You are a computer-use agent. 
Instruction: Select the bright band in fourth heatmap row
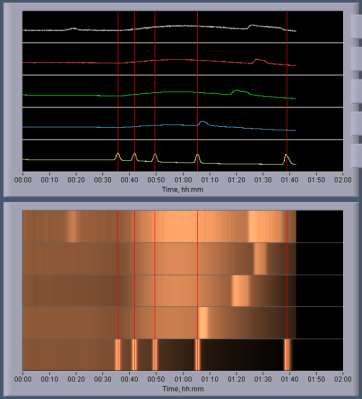click(203, 323)
